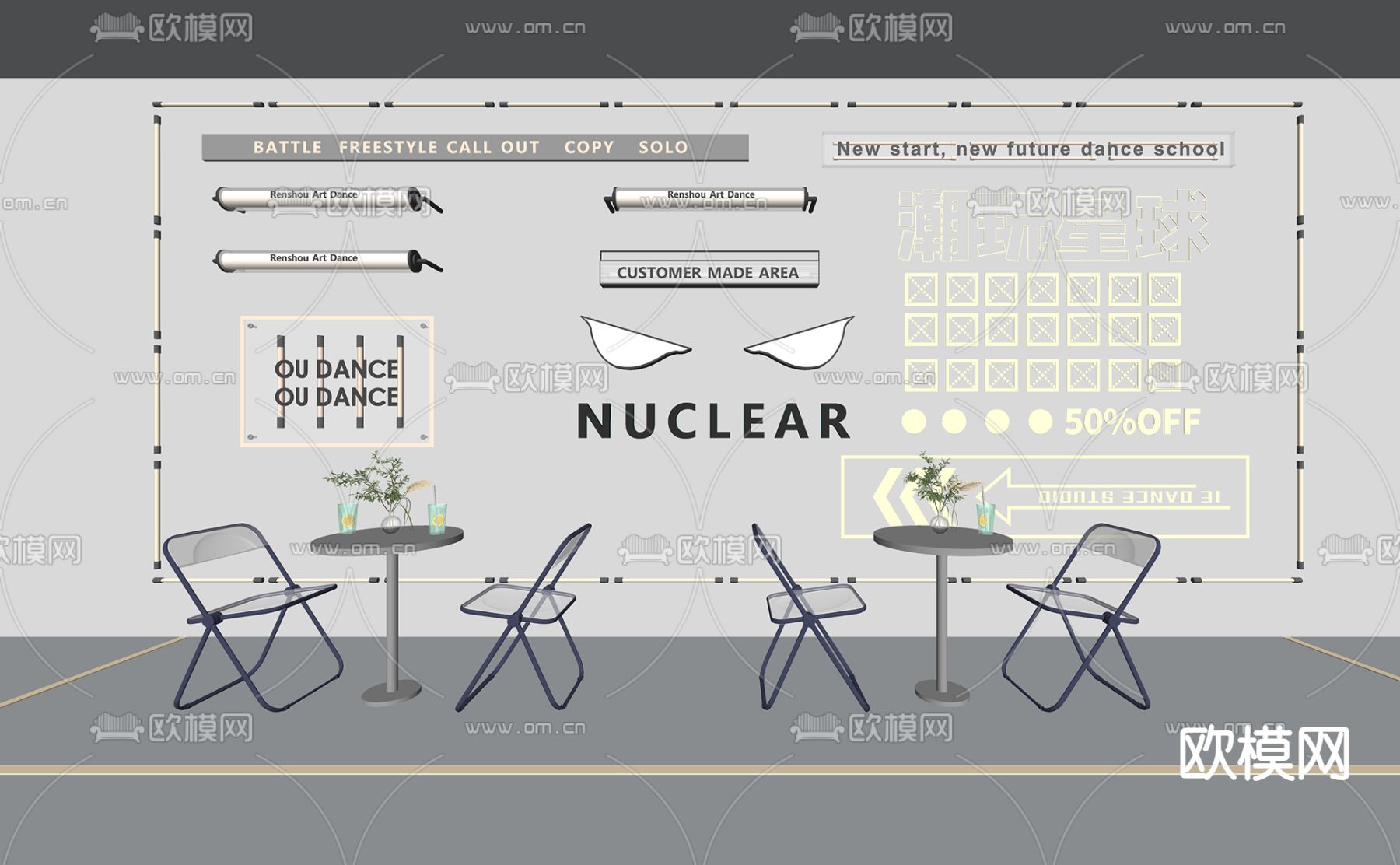The image size is (1400, 865).
Task: Click the neon Chinese title 潮玩星球
Action: 1053,226
